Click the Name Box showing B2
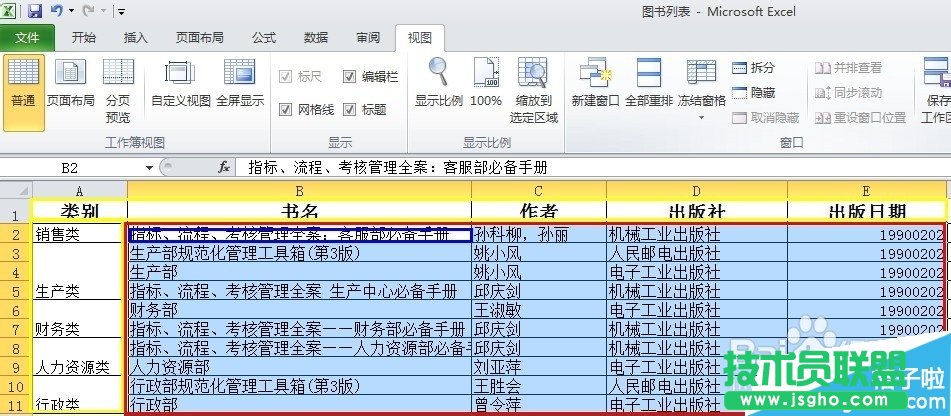 pos(70,167)
